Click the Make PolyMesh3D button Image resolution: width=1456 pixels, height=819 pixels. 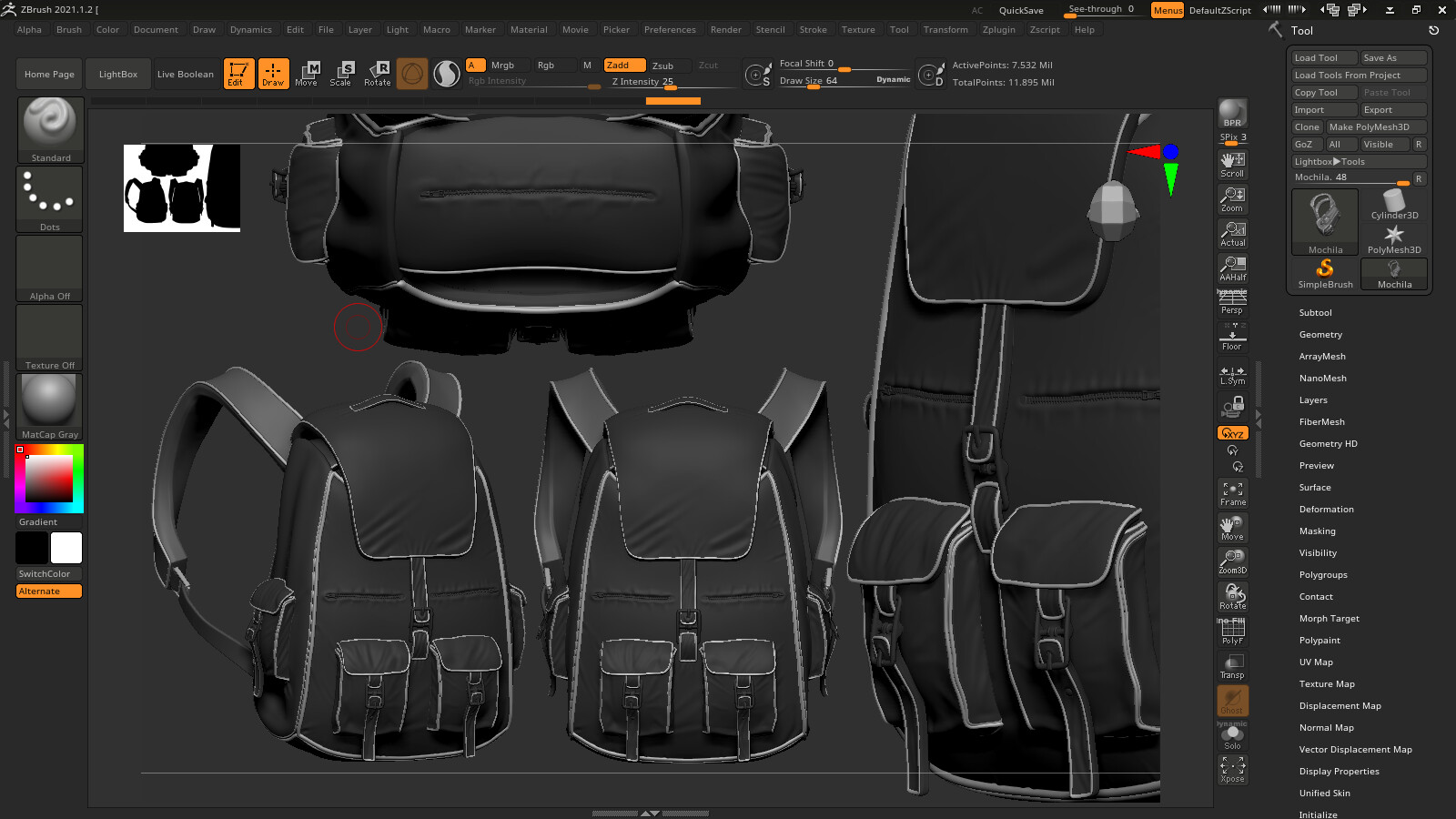pos(1377,126)
